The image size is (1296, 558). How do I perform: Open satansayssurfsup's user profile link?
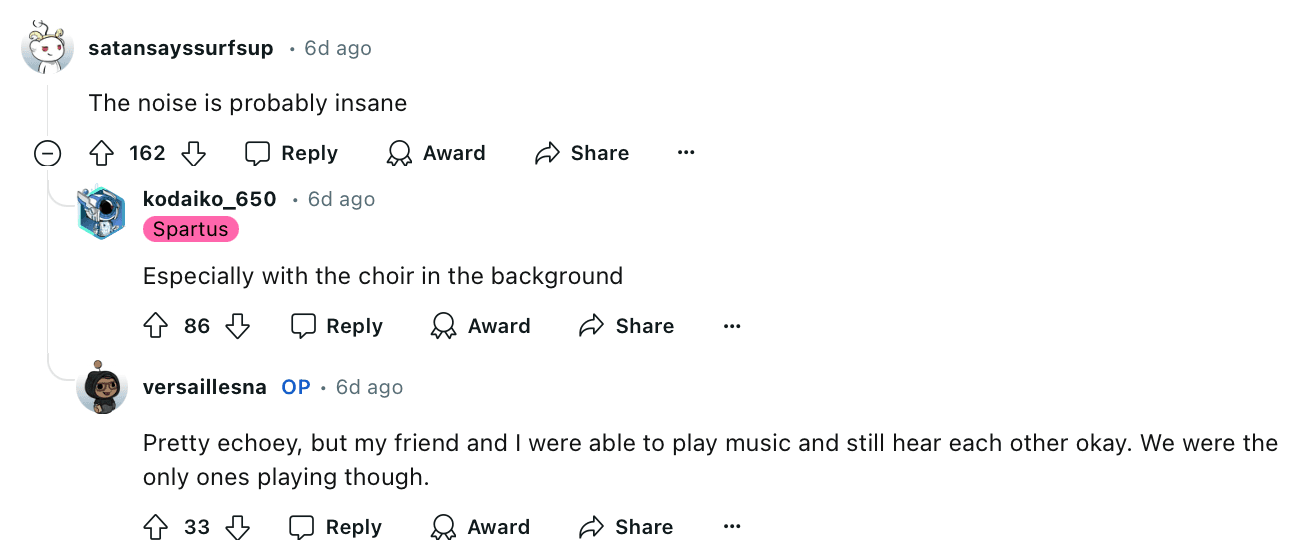(180, 48)
